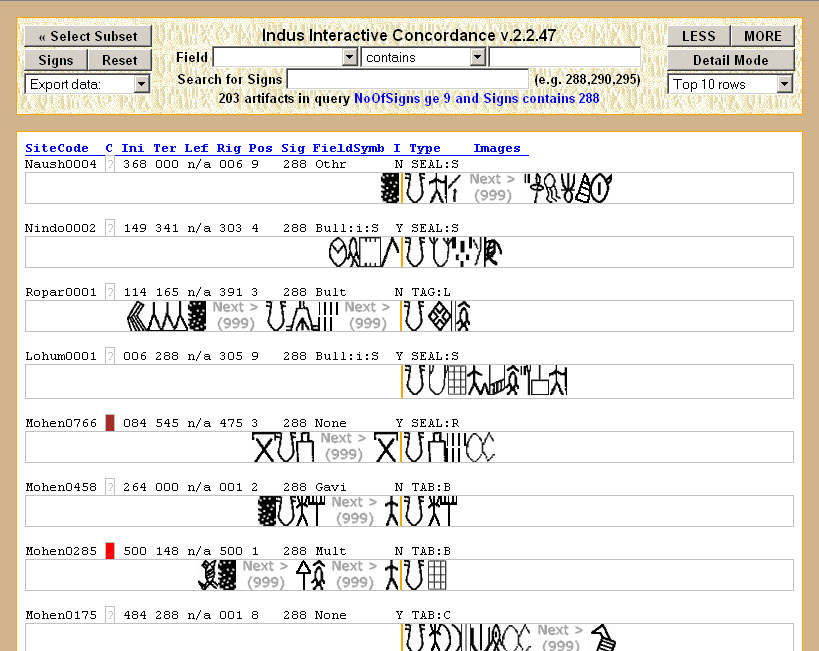This screenshot has width=819, height=651.
Task: Click the jar sign in Naush0004 inscription
Action: point(415,188)
